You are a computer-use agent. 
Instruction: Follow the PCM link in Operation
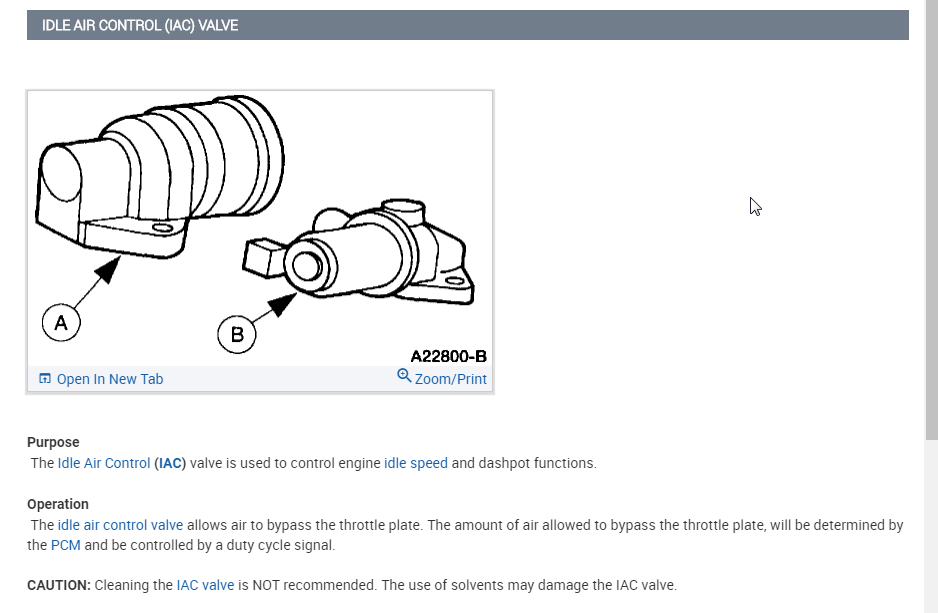coord(66,545)
